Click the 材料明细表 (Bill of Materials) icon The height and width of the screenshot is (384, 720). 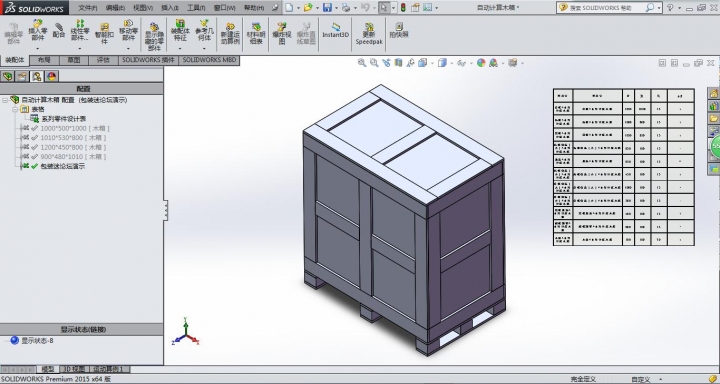(x=256, y=33)
